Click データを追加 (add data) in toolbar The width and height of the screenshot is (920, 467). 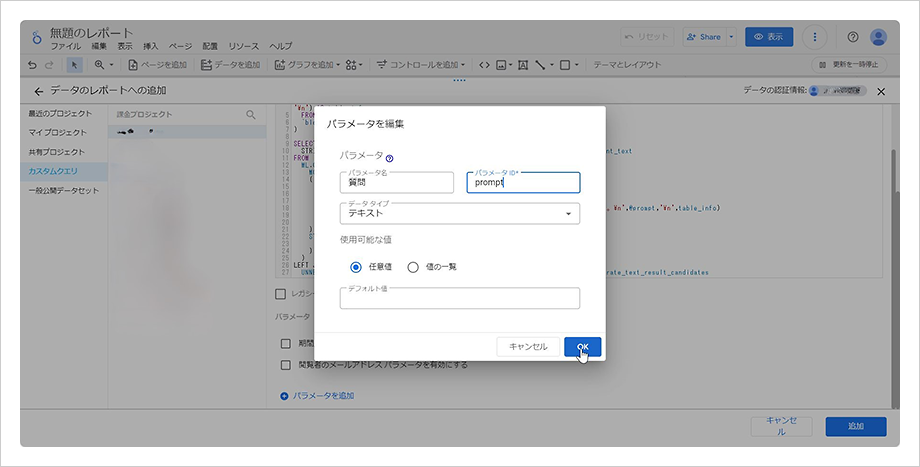pos(230,65)
